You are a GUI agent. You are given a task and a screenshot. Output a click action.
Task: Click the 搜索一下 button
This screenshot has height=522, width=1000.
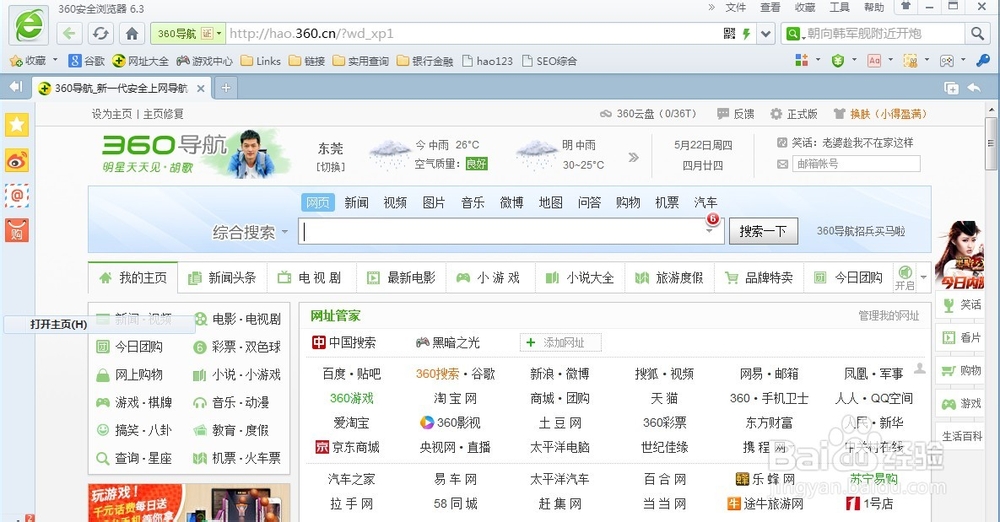coord(763,231)
